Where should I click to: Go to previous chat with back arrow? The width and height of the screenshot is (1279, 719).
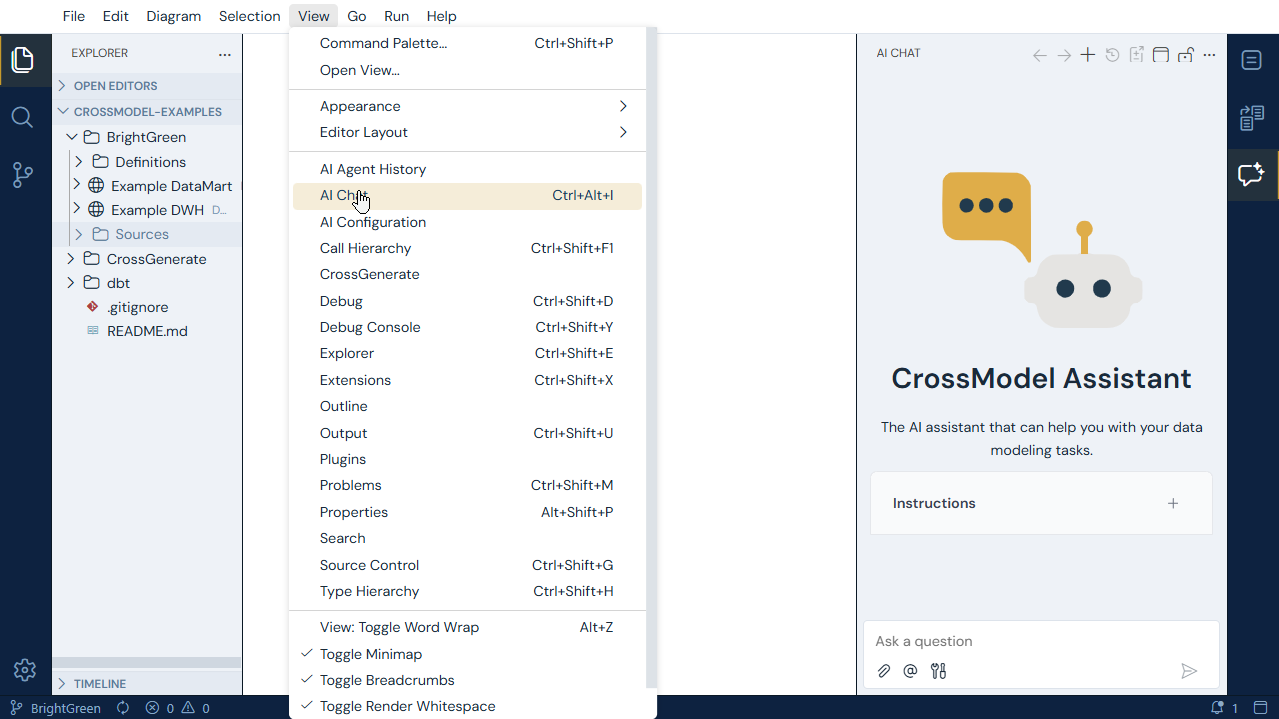coord(1040,55)
